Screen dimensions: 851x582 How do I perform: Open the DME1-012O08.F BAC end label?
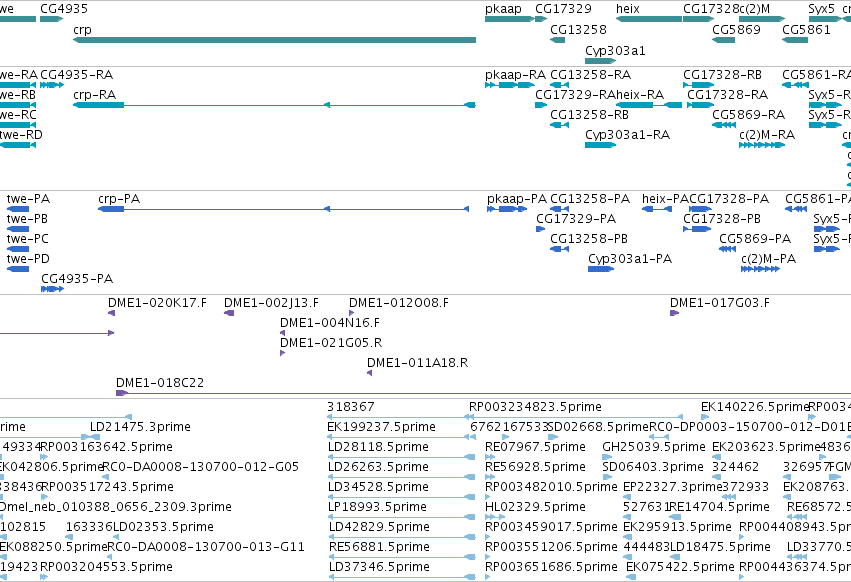click(x=399, y=303)
